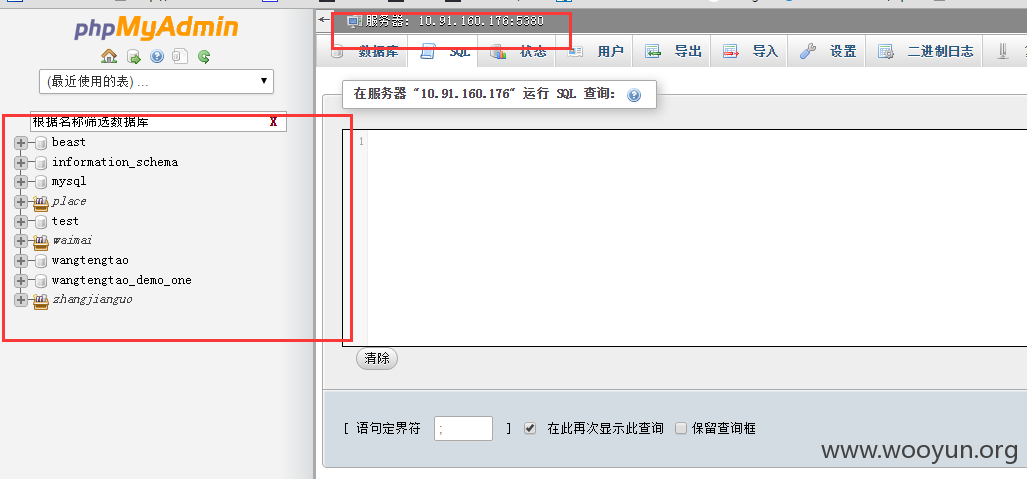The width and height of the screenshot is (1027, 479).
Task: Click the phpMyAdmin logo
Action: click(x=156, y=28)
